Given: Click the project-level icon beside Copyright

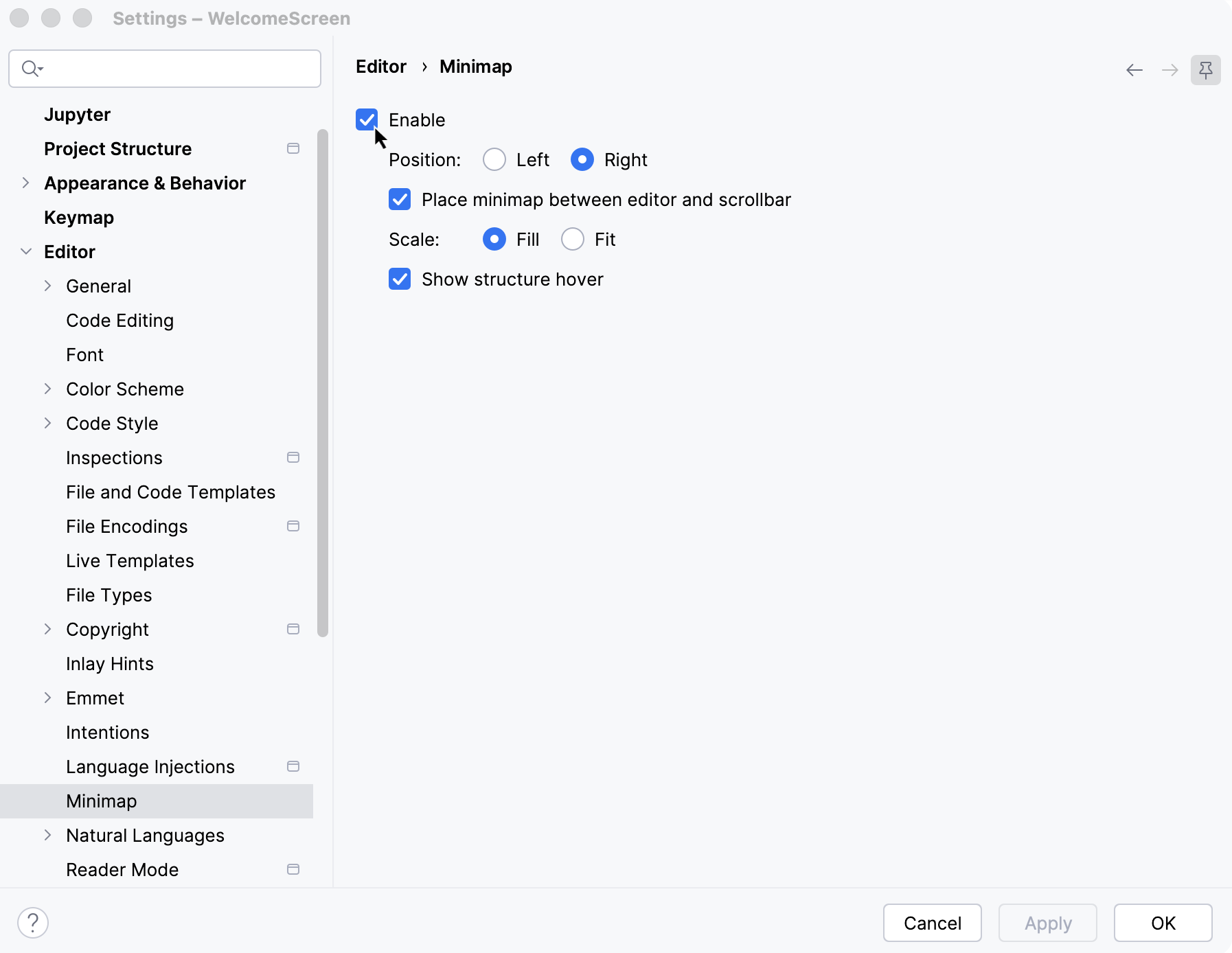Looking at the screenshot, I should (293, 629).
